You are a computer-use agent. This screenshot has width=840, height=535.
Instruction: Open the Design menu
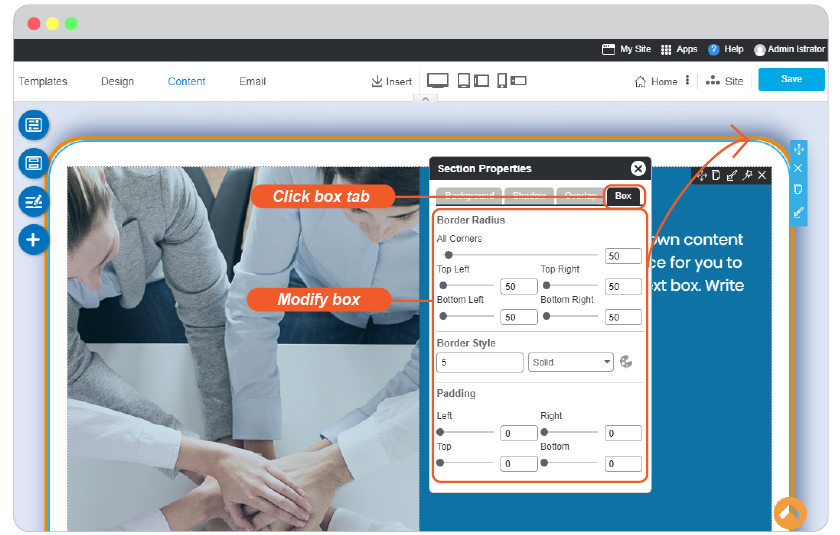coord(117,81)
